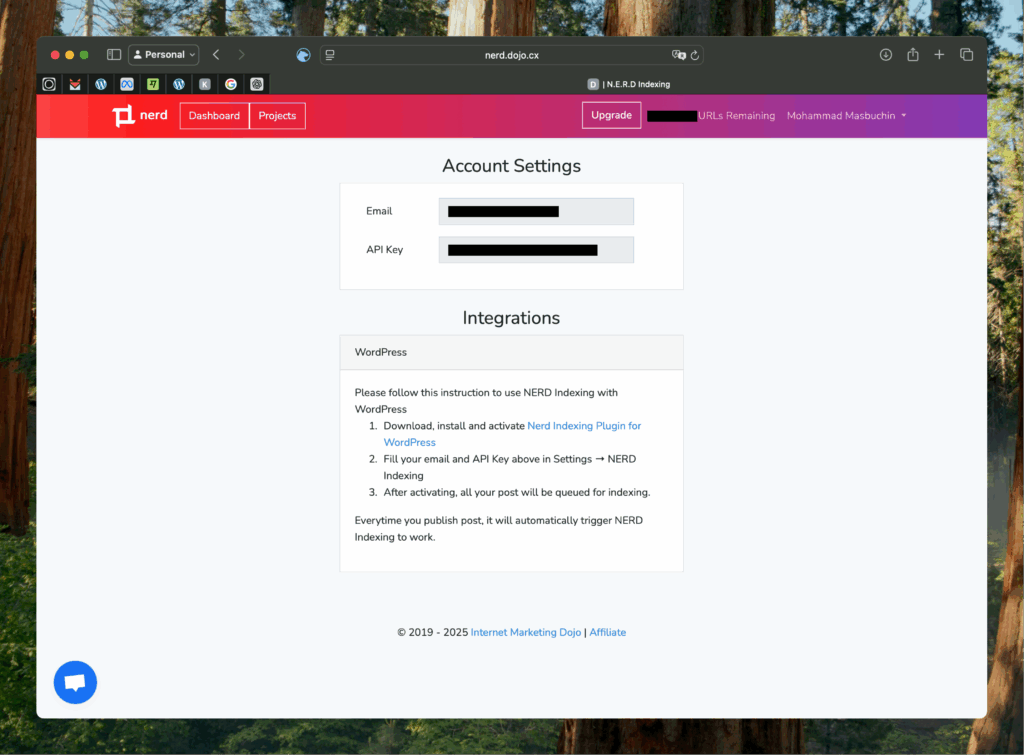Go to the Projects page
Image resolution: width=1024 pixels, height=755 pixels.
[x=277, y=116]
